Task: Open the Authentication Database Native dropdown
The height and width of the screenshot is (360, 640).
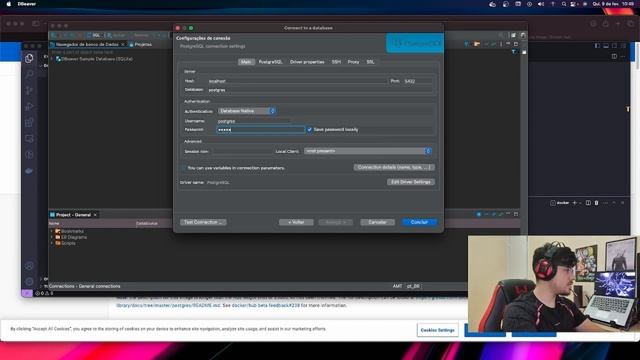Action: [x=247, y=111]
